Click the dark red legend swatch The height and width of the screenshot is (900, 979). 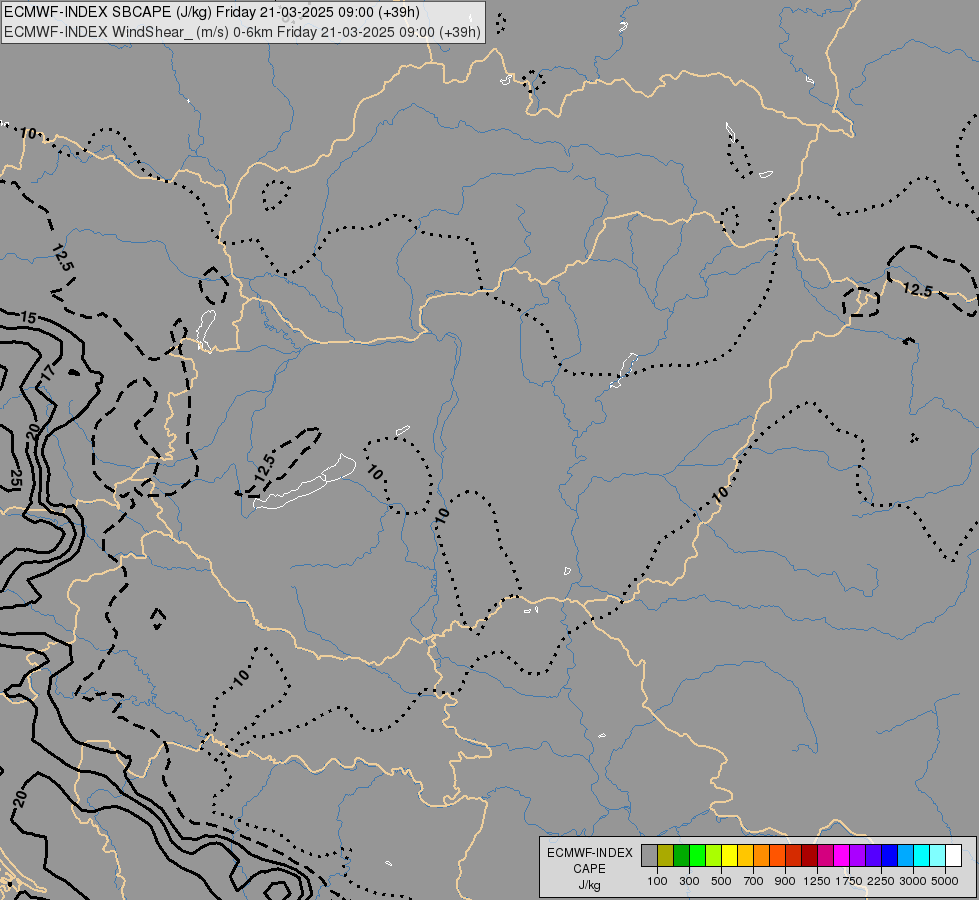[x=809, y=855]
